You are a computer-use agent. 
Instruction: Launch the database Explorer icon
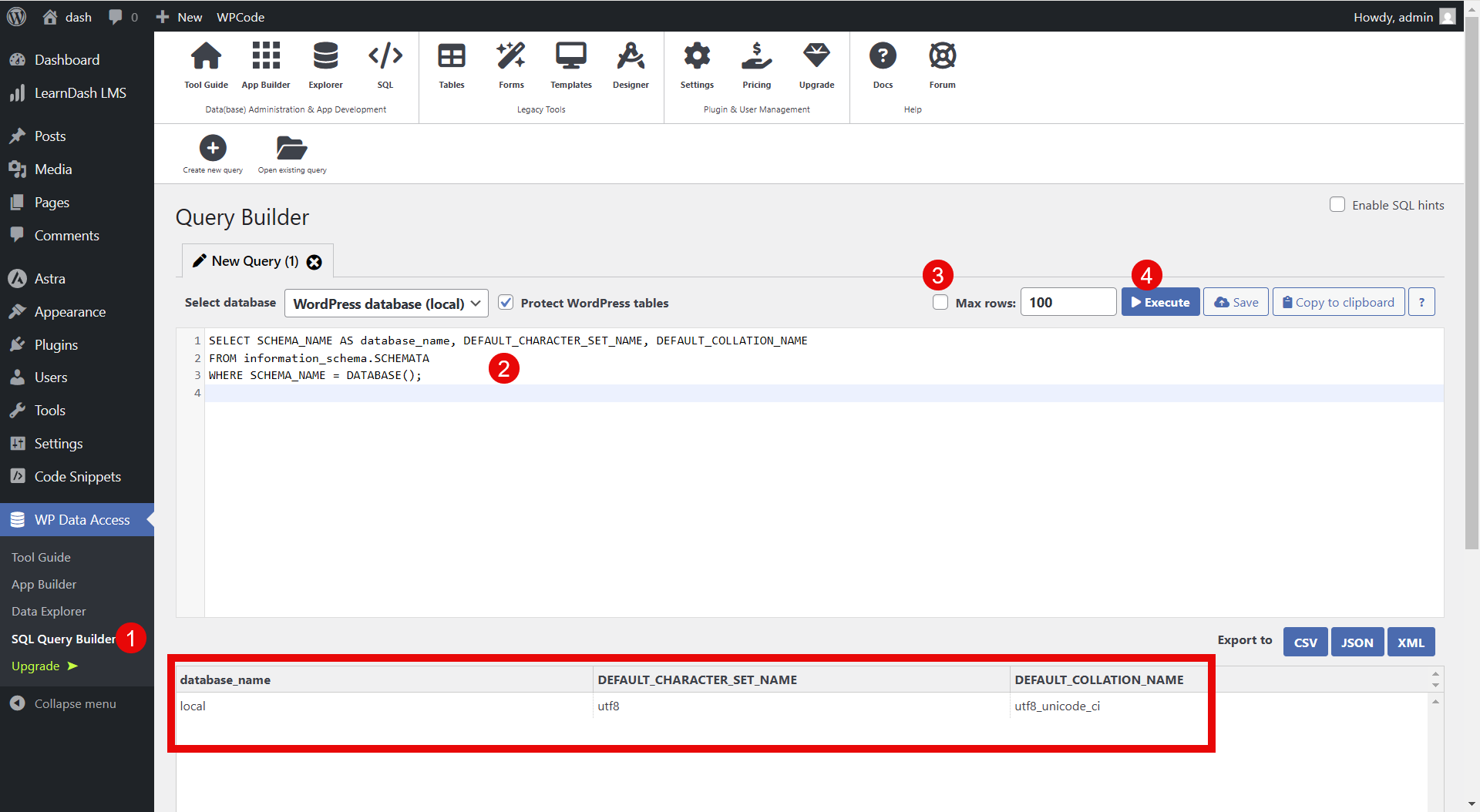click(x=325, y=57)
